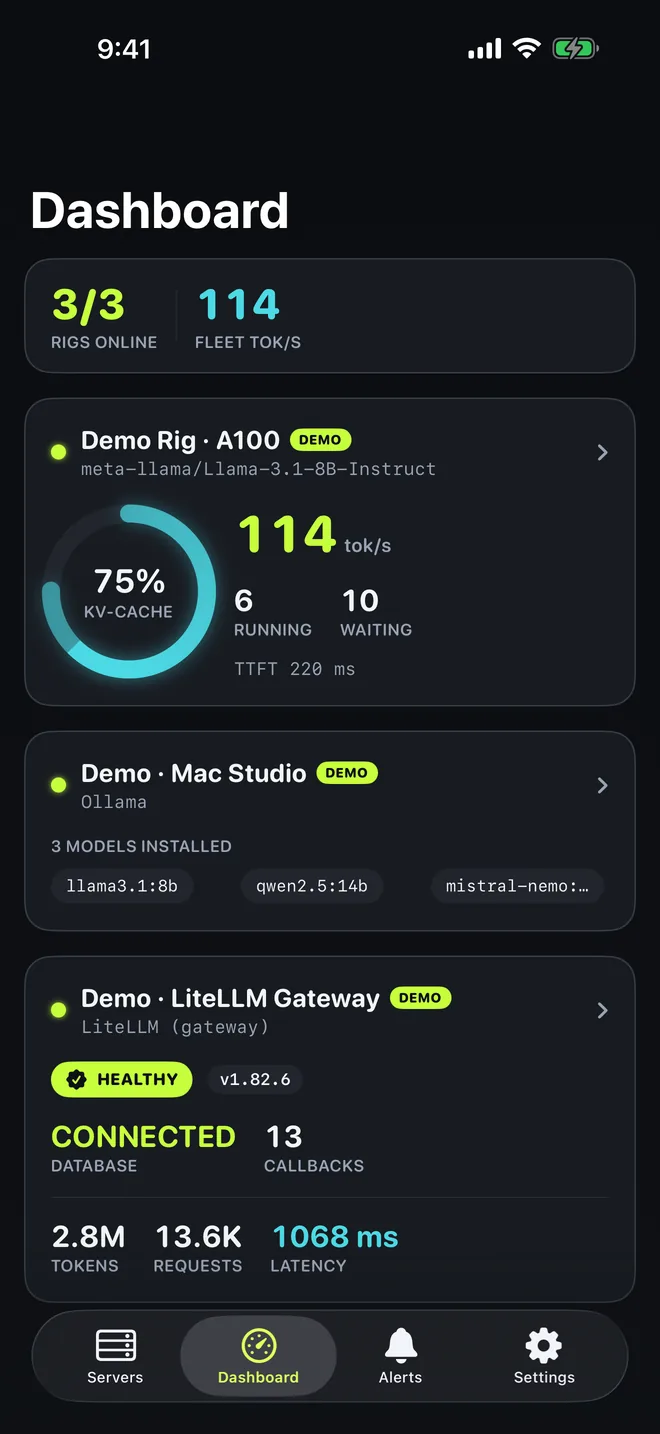Tap the LiteLLM (gateway) subtitle
Image resolution: width=660 pixels, height=1434 pixels.
pos(175,1027)
